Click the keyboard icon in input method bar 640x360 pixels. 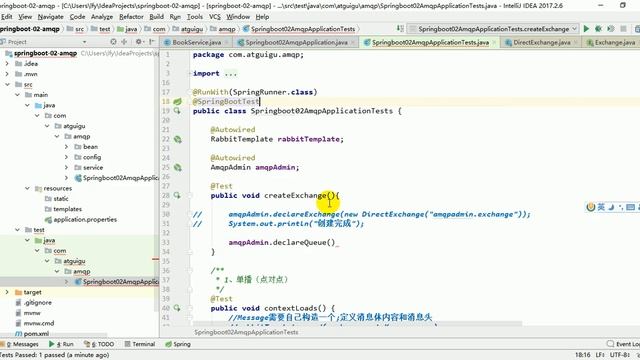click(630, 207)
